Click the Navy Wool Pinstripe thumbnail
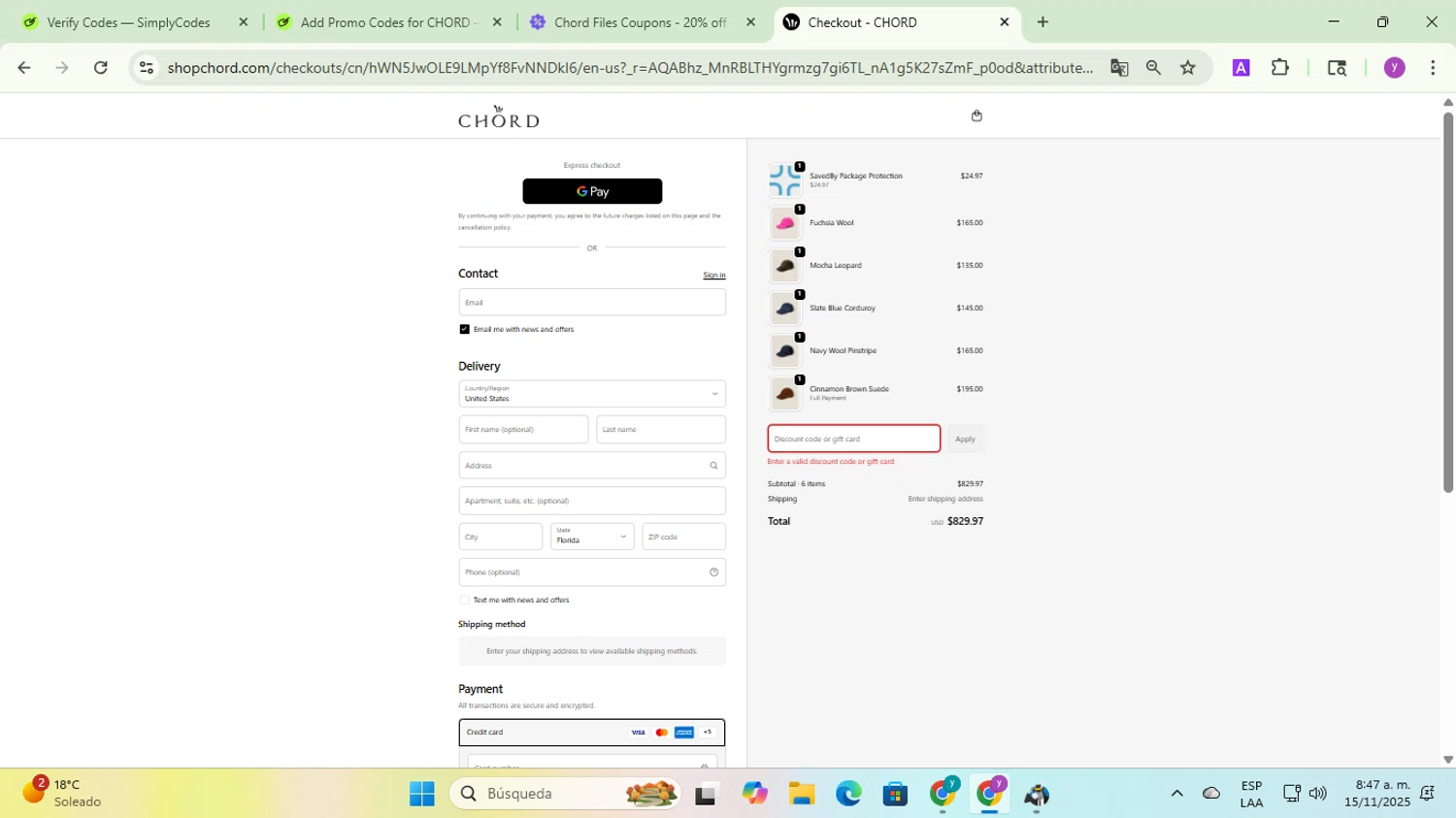The width and height of the screenshot is (1456, 818). (785, 351)
